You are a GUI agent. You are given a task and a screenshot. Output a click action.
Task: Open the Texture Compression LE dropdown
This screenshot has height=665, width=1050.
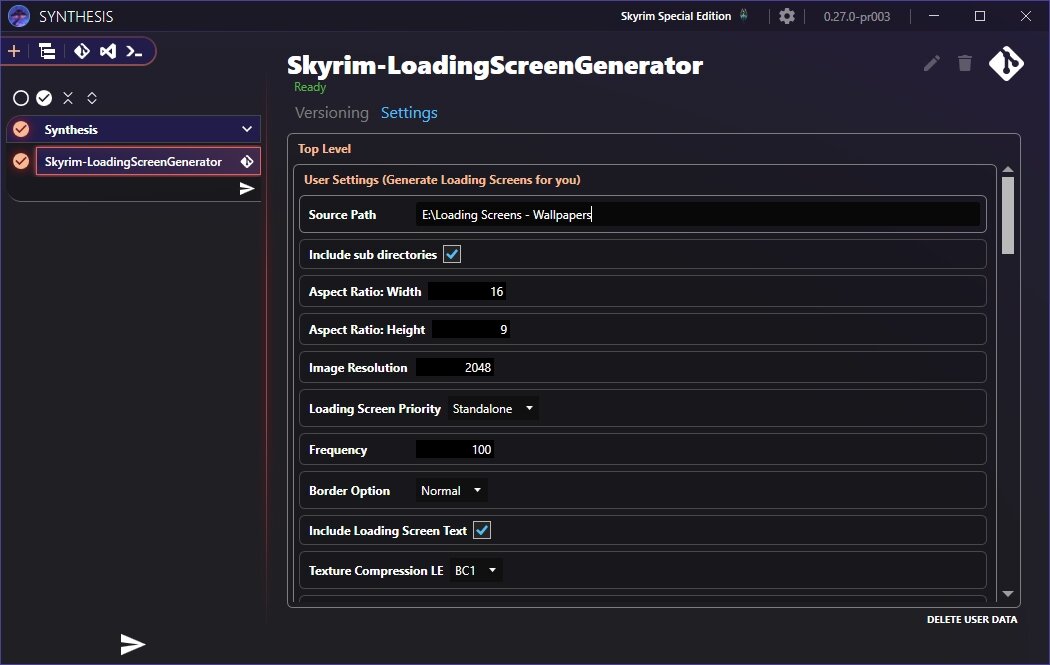coord(475,571)
